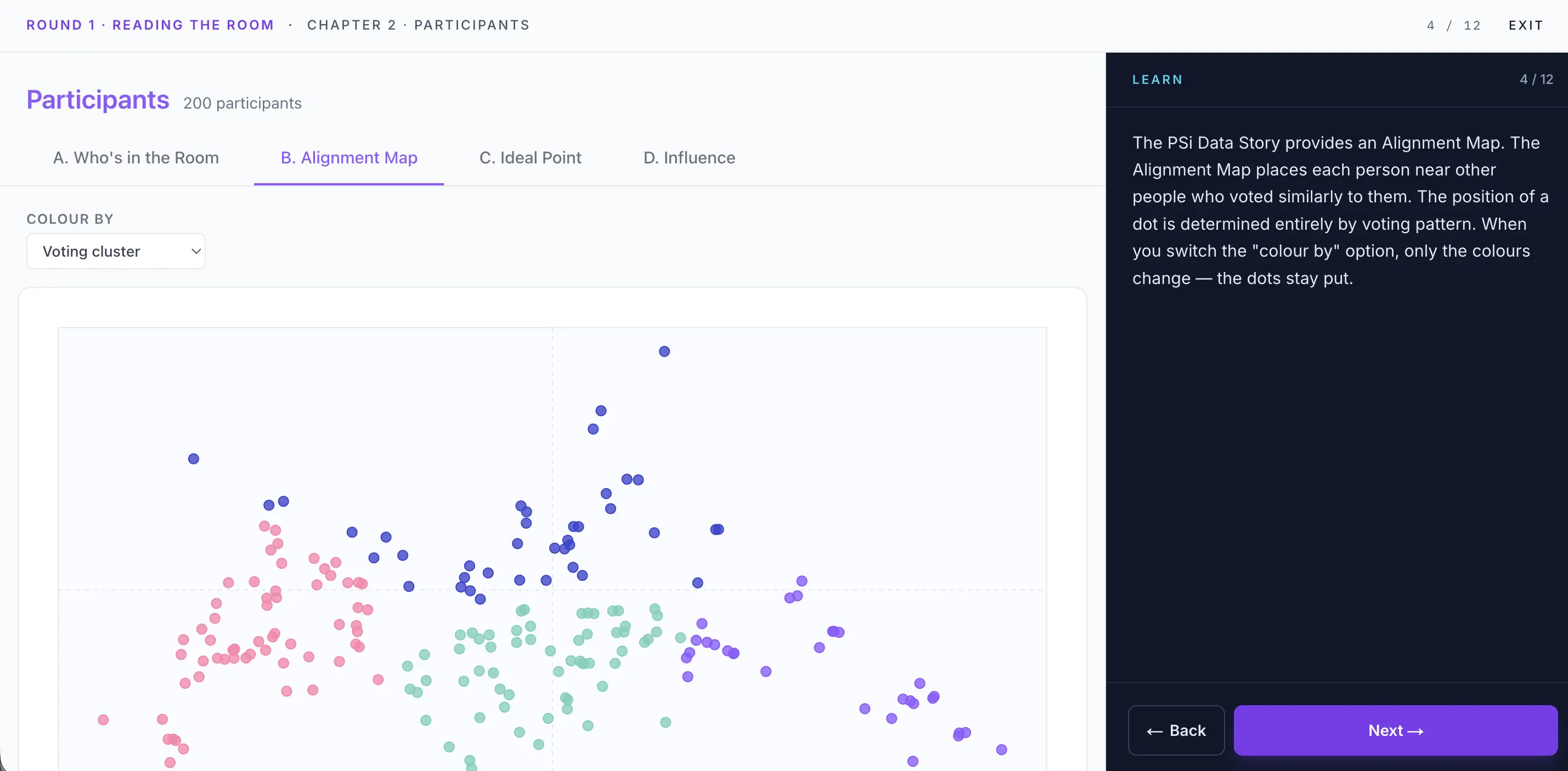Image resolution: width=1568 pixels, height=771 pixels.
Task: Click the top bar 4 / 12 progress counter
Action: coord(1453,25)
